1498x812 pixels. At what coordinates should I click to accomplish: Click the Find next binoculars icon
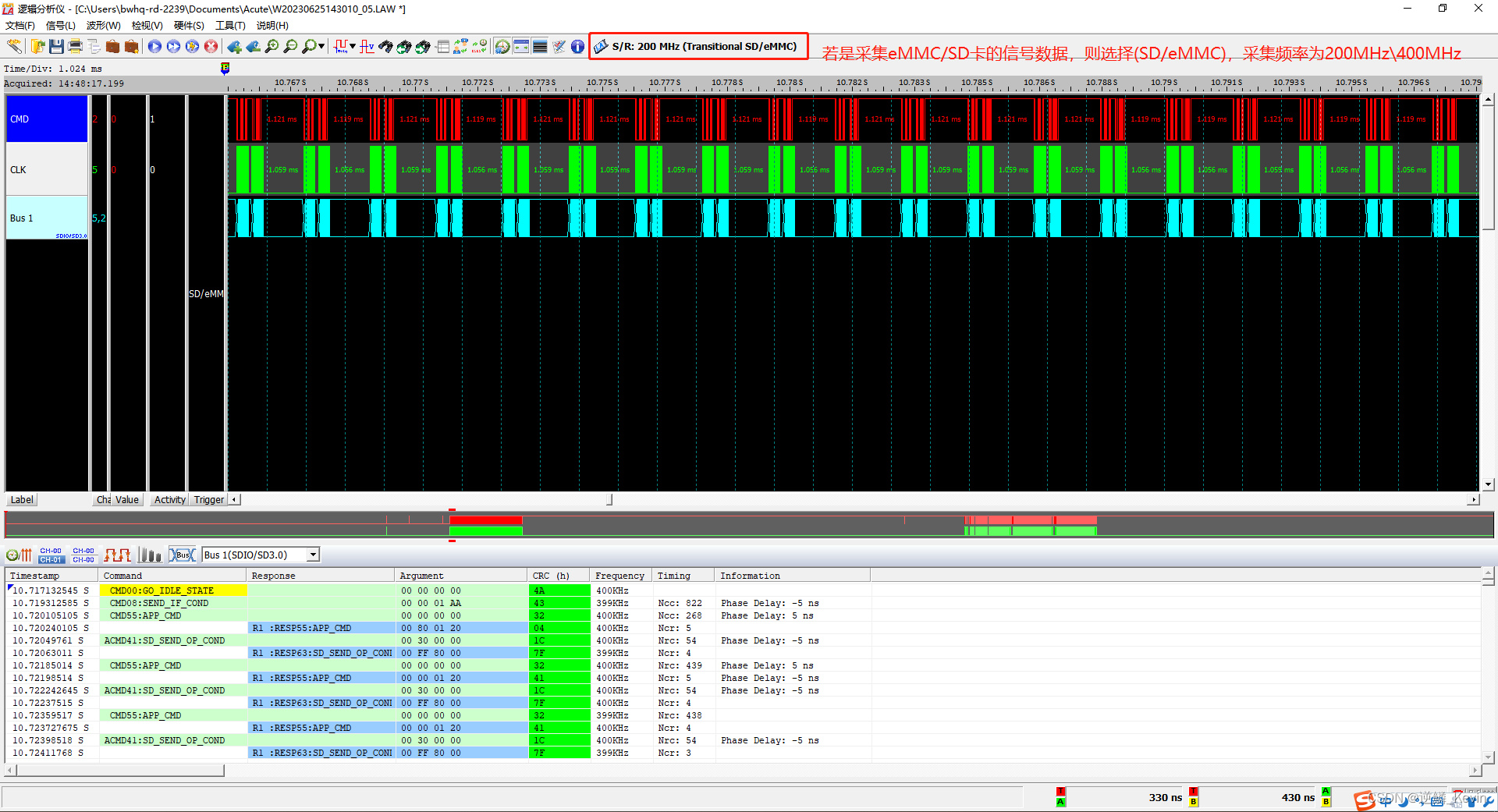tap(423, 47)
